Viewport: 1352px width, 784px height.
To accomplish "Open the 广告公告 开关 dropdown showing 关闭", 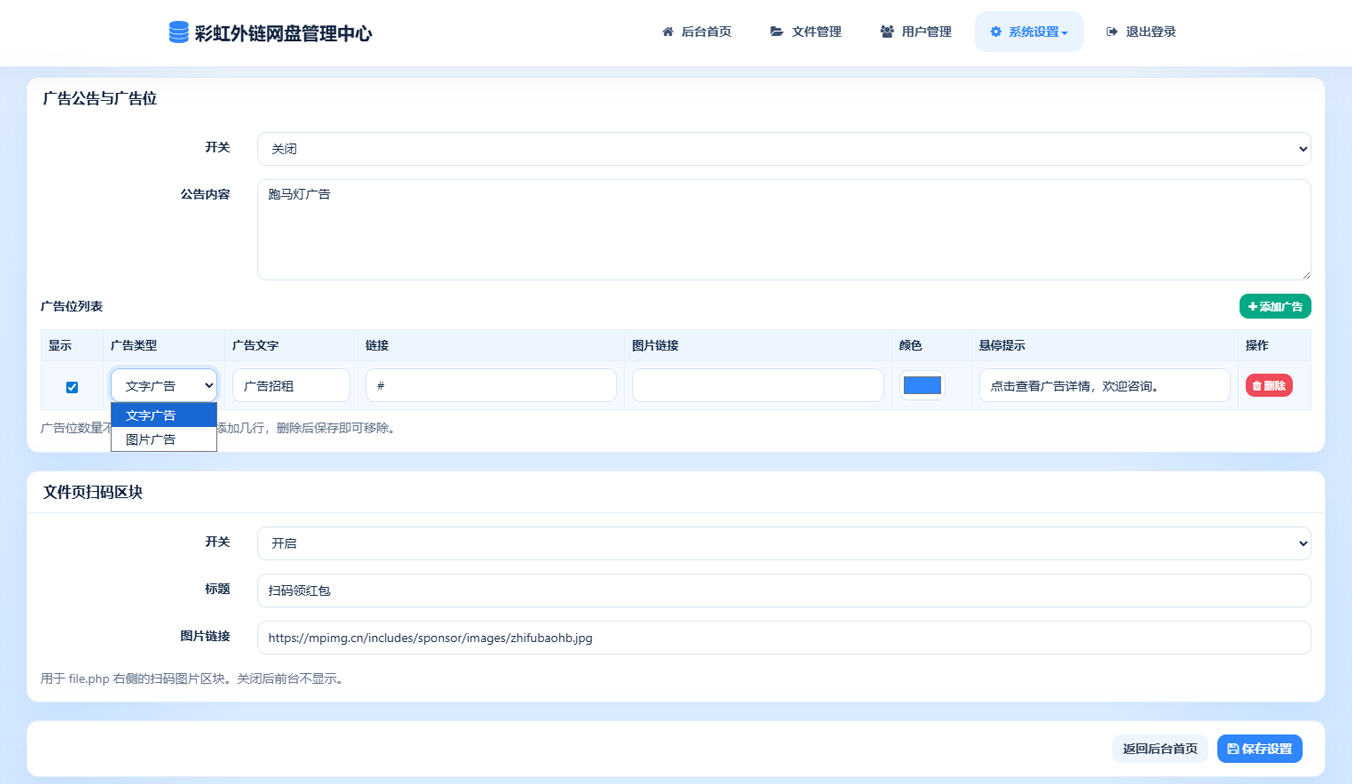I will tap(784, 149).
